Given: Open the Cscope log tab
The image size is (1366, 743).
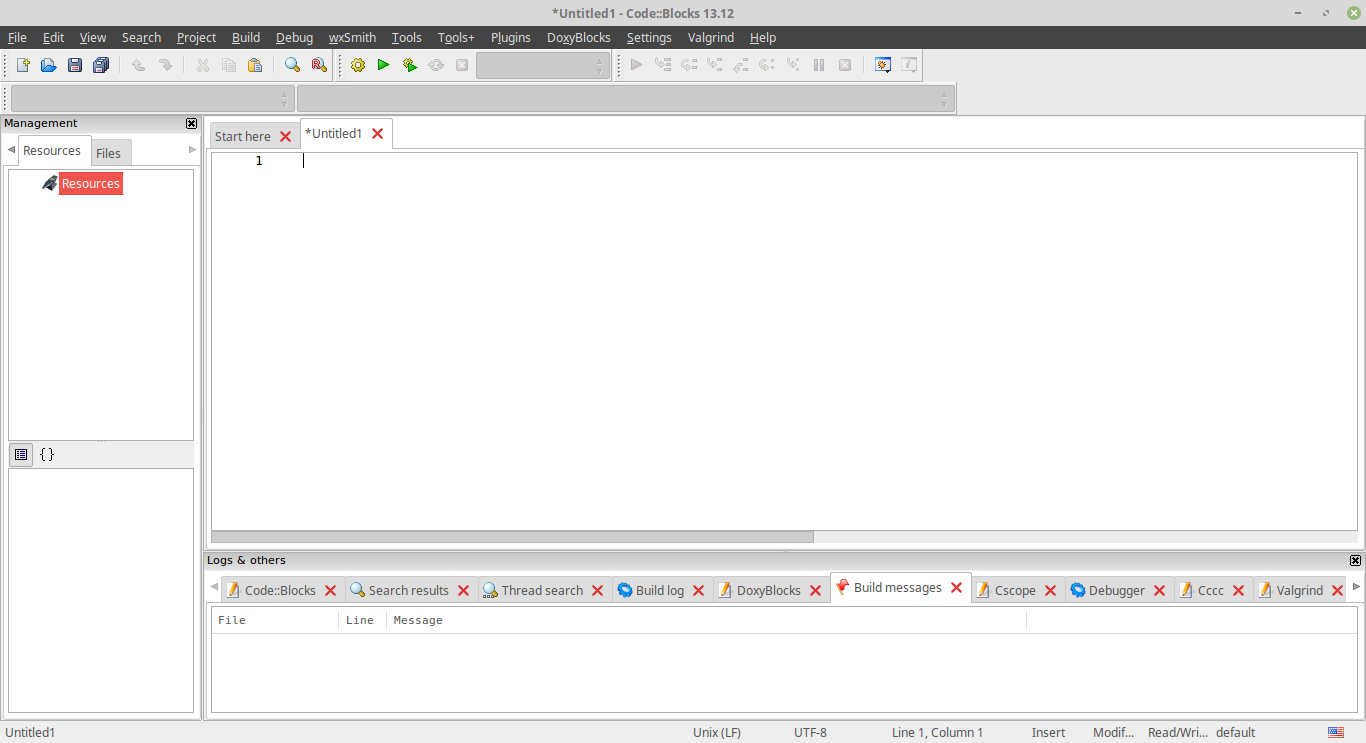Looking at the screenshot, I should 1015,590.
